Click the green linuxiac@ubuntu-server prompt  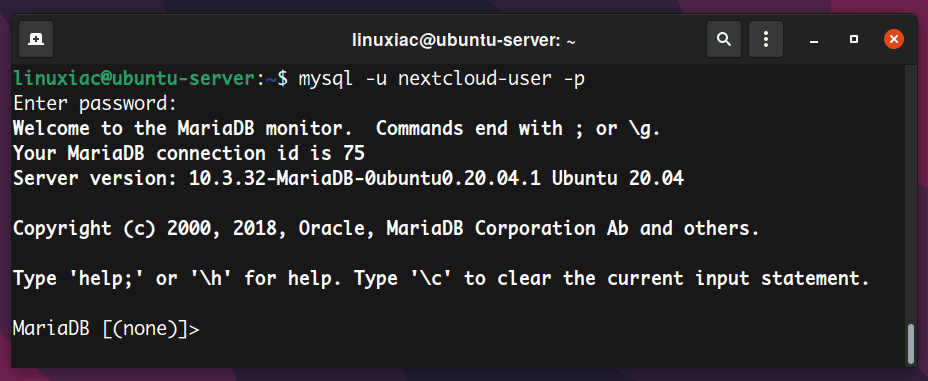(134, 78)
